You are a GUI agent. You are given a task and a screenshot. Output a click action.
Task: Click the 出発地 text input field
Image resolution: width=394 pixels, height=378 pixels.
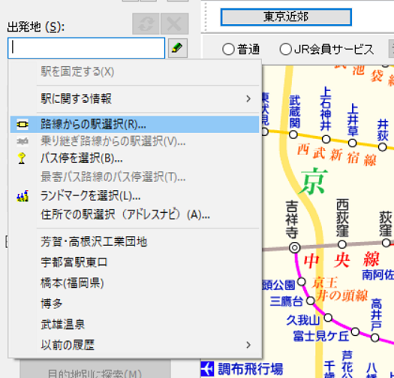coord(86,48)
